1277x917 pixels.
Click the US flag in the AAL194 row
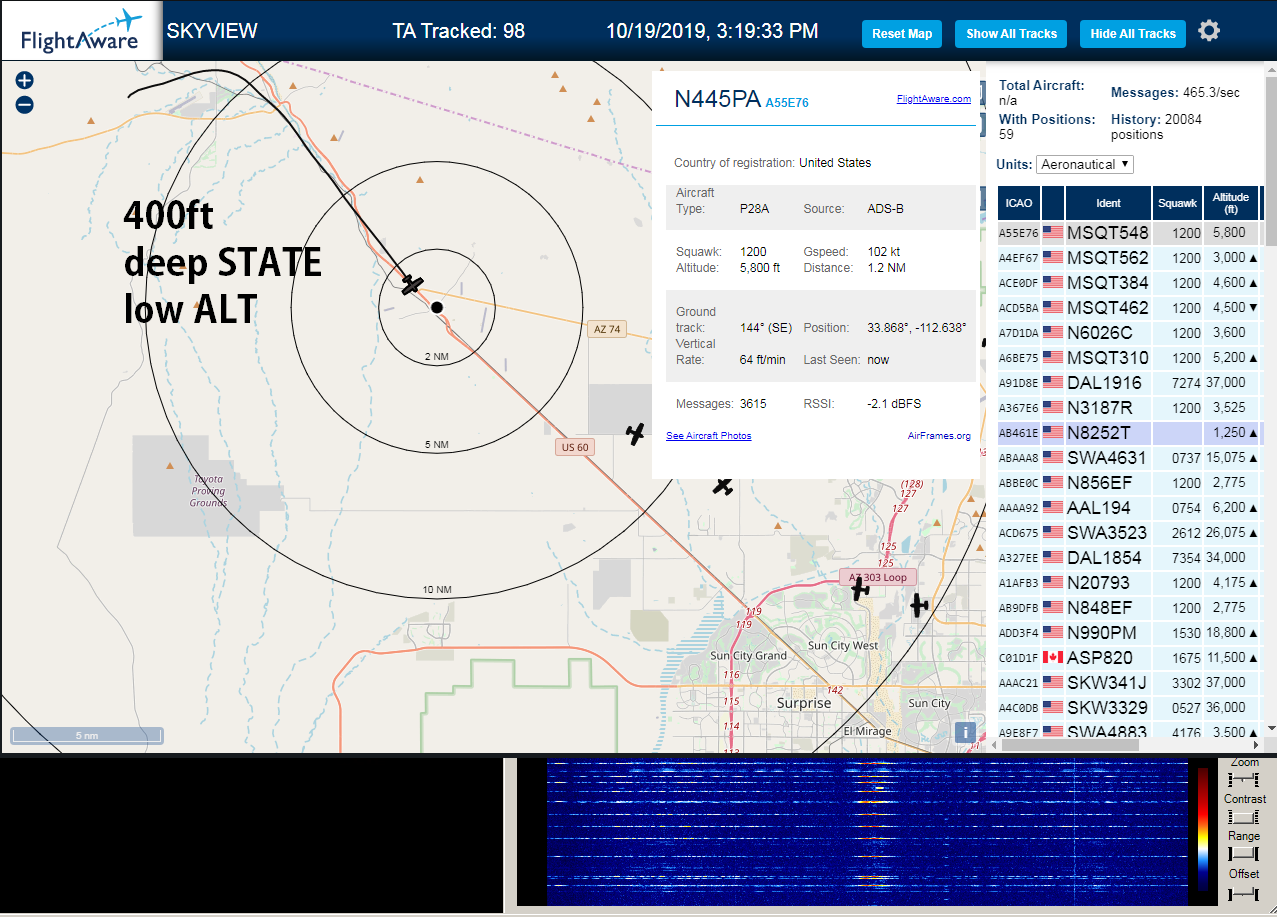click(x=1052, y=507)
